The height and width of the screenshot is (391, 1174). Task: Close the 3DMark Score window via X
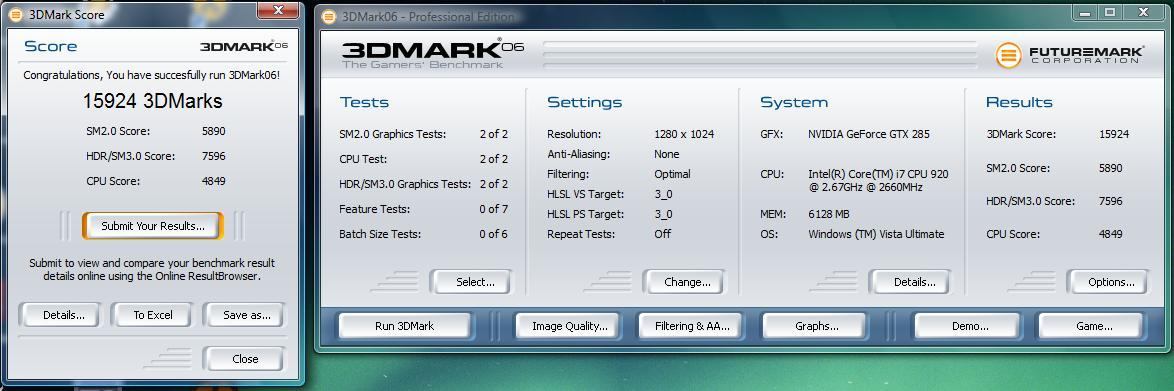pos(278,10)
